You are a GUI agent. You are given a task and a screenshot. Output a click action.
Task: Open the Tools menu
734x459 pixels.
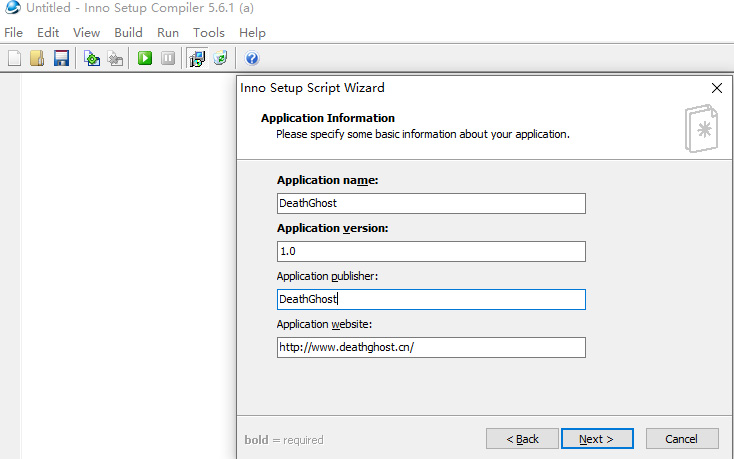click(x=209, y=33)
